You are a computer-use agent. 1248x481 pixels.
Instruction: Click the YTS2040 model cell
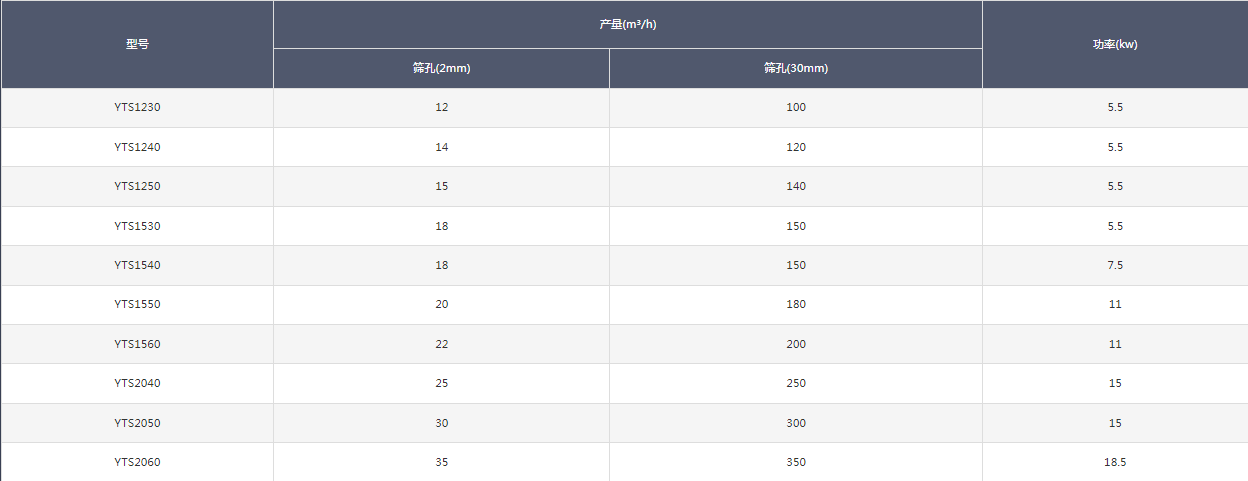click(137, 383)
